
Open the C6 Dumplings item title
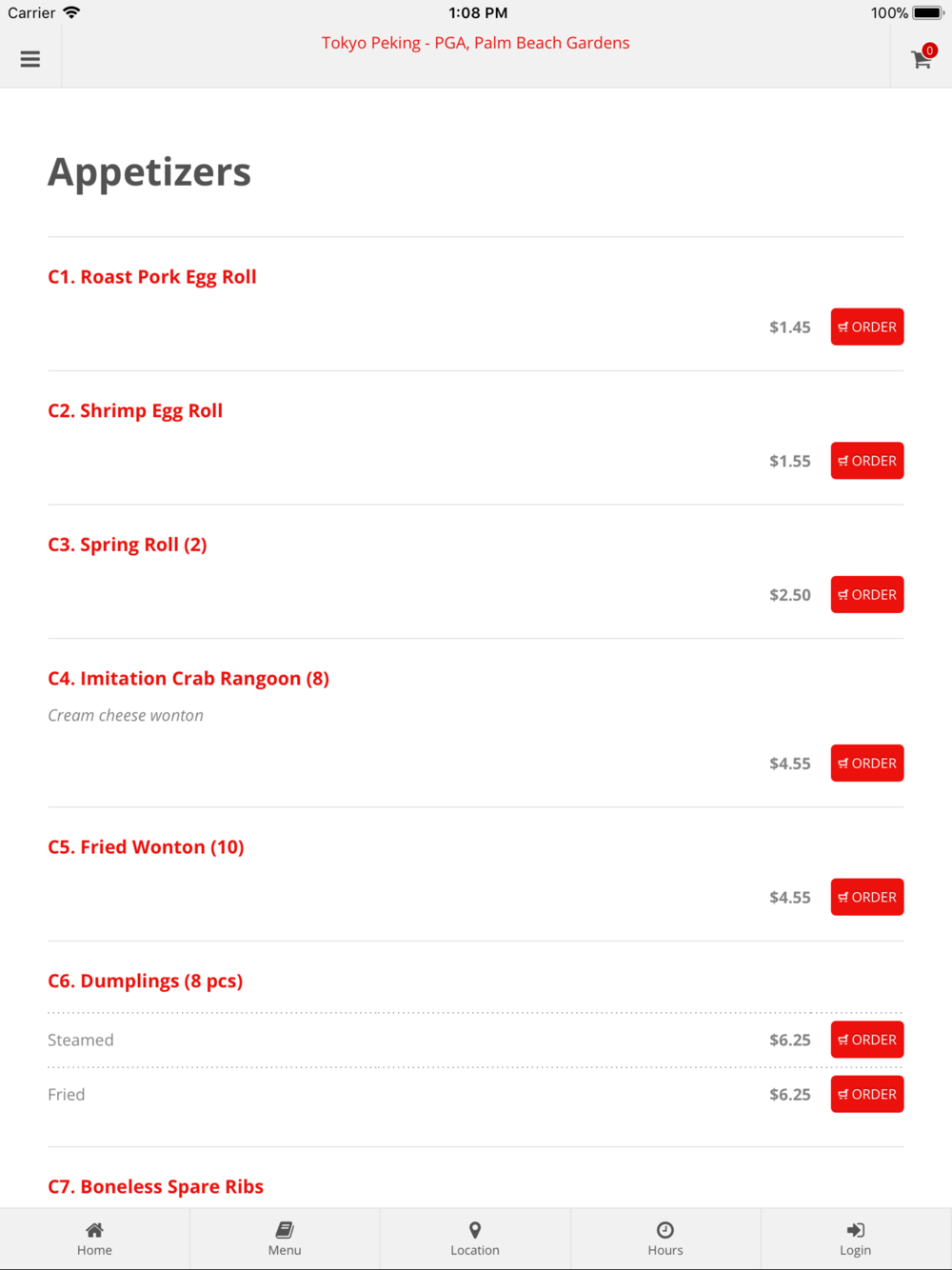click(x=146, y=981)
